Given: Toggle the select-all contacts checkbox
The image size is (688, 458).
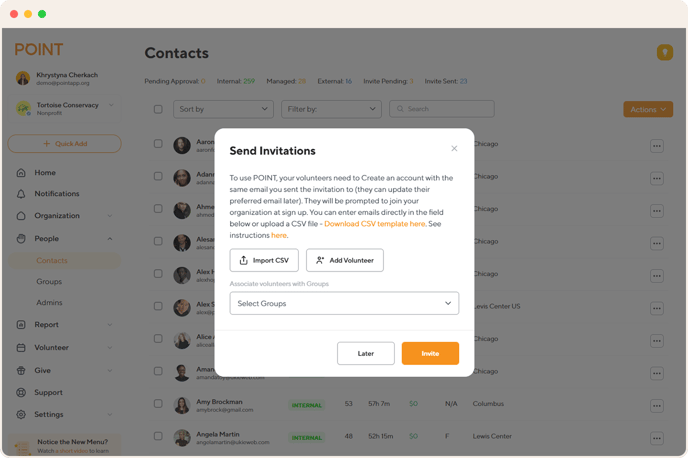Looking at the screenshot, I should pyautogui.click(x=158, y=109).
